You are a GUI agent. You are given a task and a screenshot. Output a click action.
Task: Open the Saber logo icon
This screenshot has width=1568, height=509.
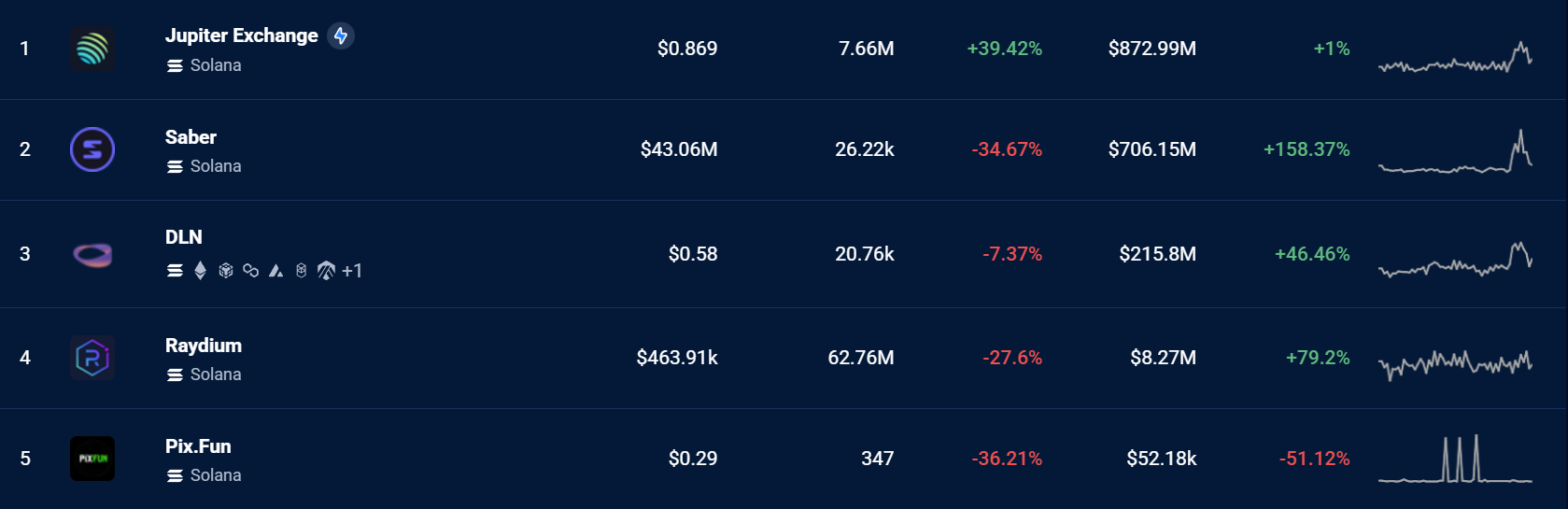92,149
